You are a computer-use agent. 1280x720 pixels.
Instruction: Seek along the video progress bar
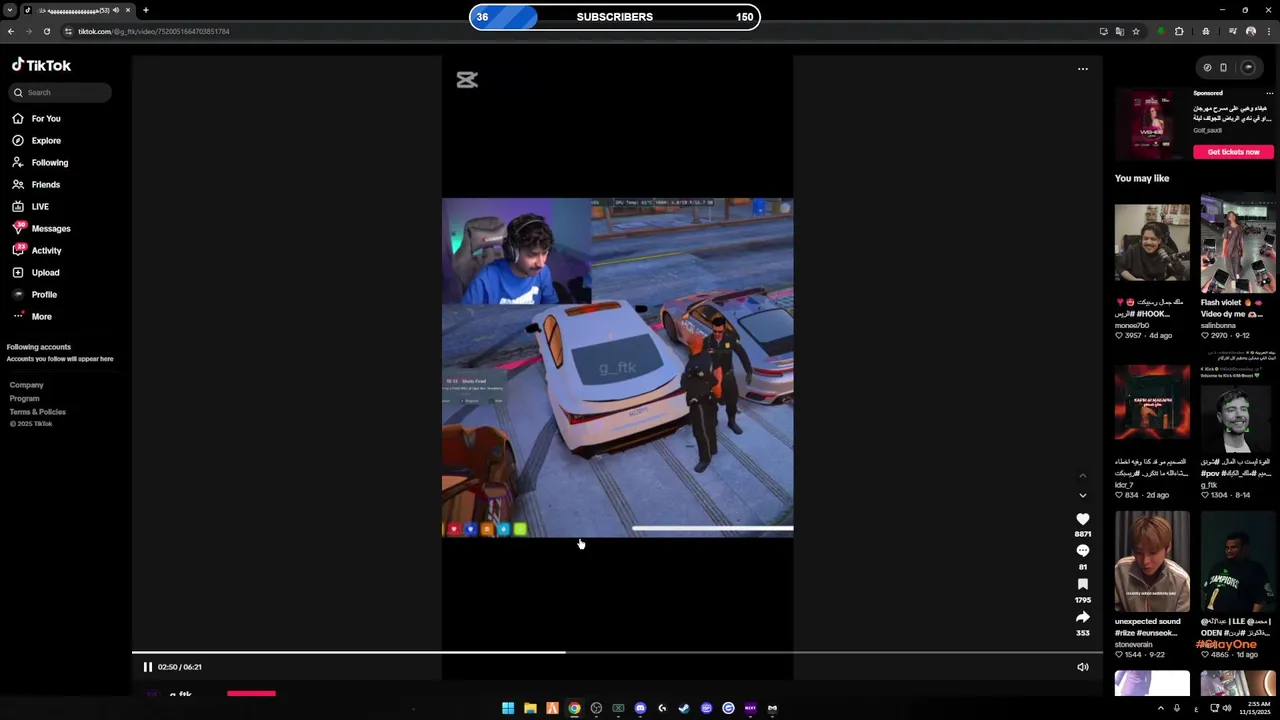(617, 653)
